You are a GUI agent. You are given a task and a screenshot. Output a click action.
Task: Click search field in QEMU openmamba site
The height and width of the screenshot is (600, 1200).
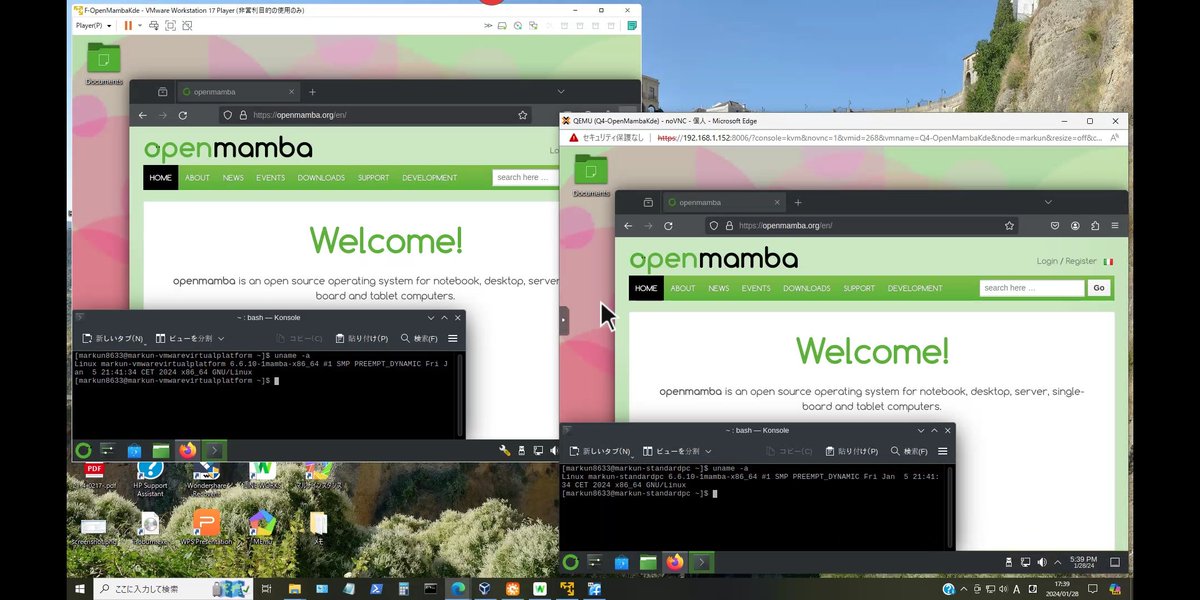(x=1032, y=288)
